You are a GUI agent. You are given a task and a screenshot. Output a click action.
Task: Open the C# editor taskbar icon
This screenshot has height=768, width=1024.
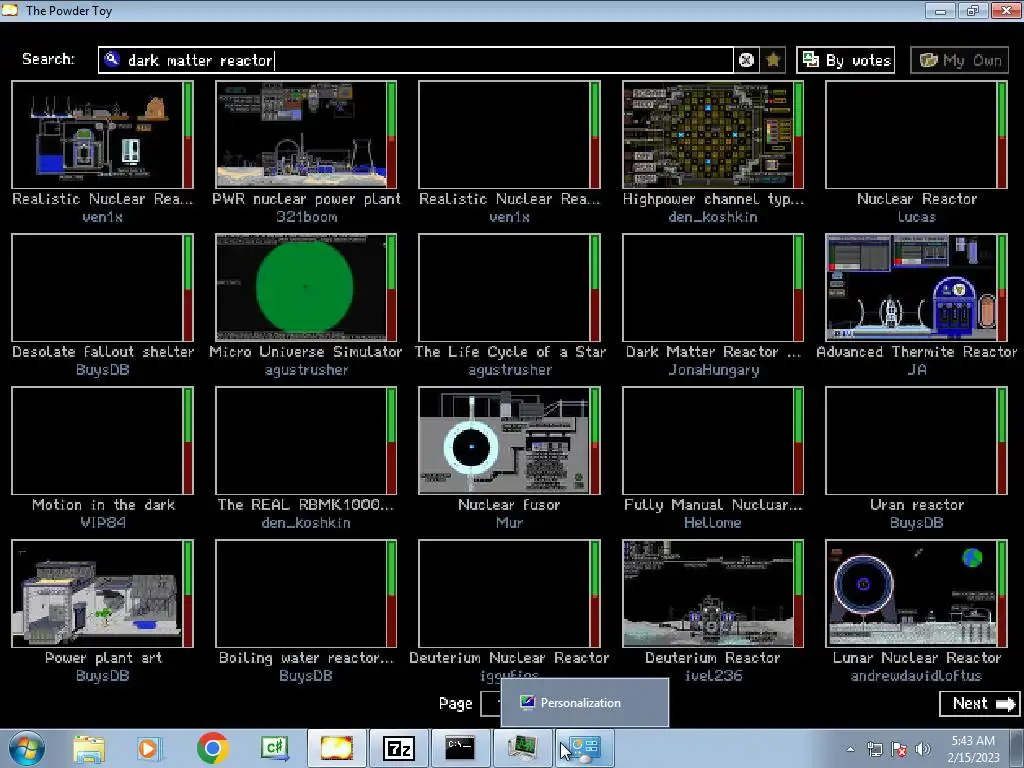(x=274, y=748)
